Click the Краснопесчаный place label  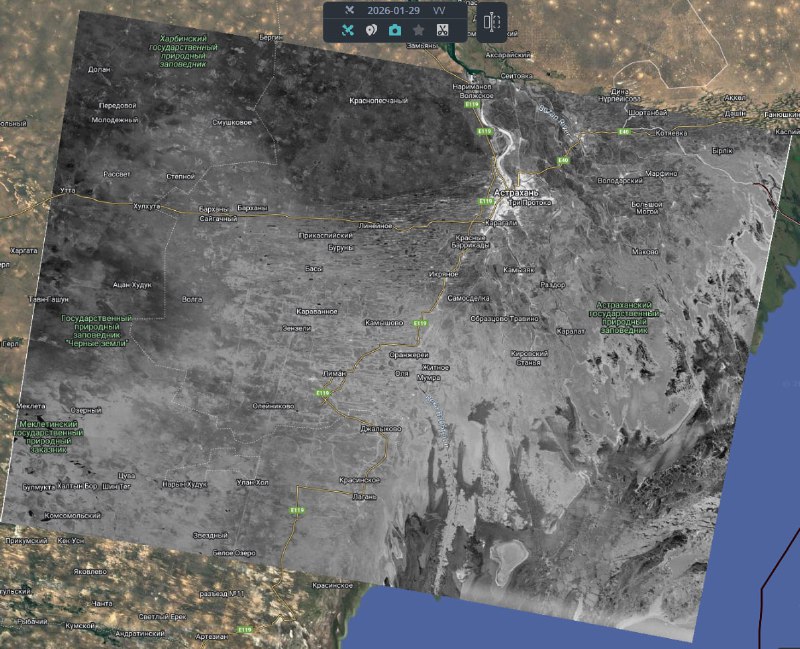(378, 101)
